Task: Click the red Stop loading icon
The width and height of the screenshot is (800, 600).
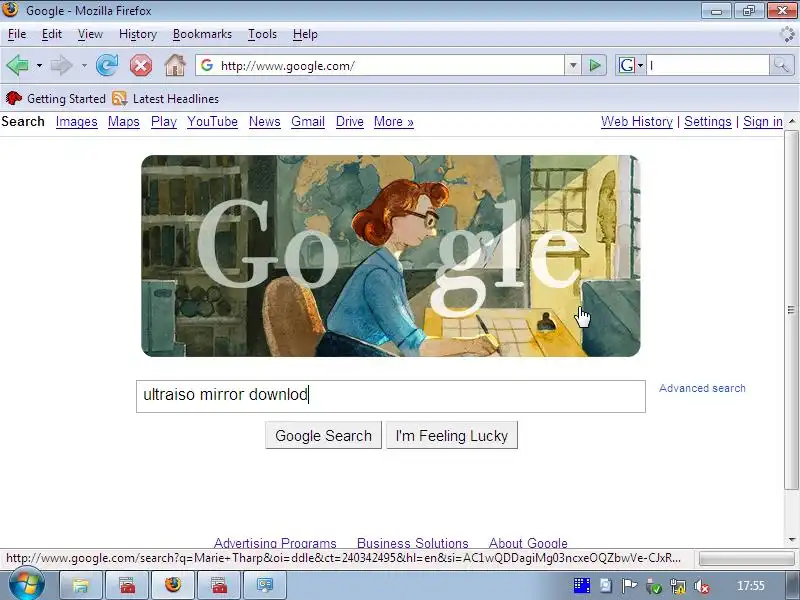Action: tap(141, 65)
